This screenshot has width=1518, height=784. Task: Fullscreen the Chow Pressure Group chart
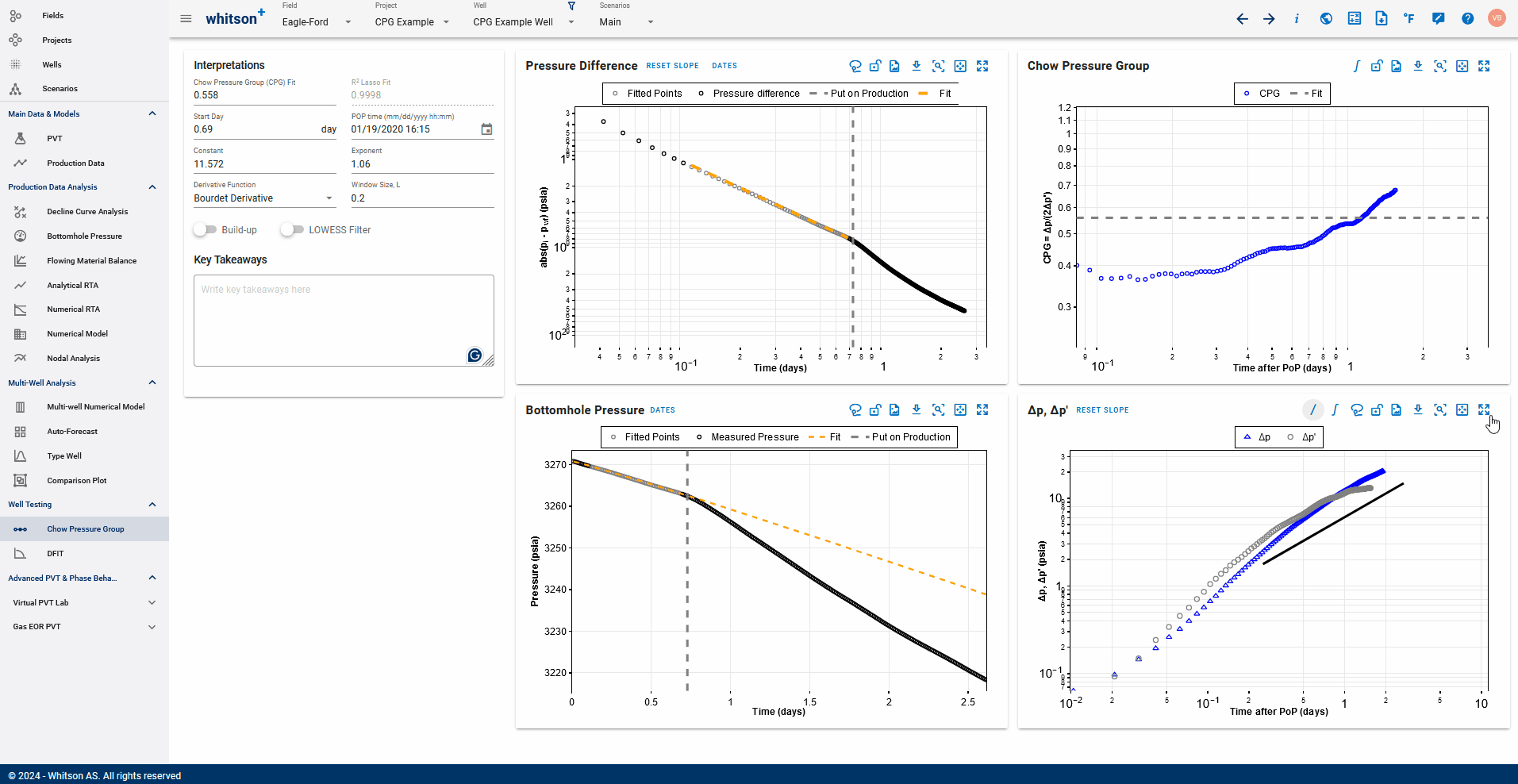[x=1484, y=67]
